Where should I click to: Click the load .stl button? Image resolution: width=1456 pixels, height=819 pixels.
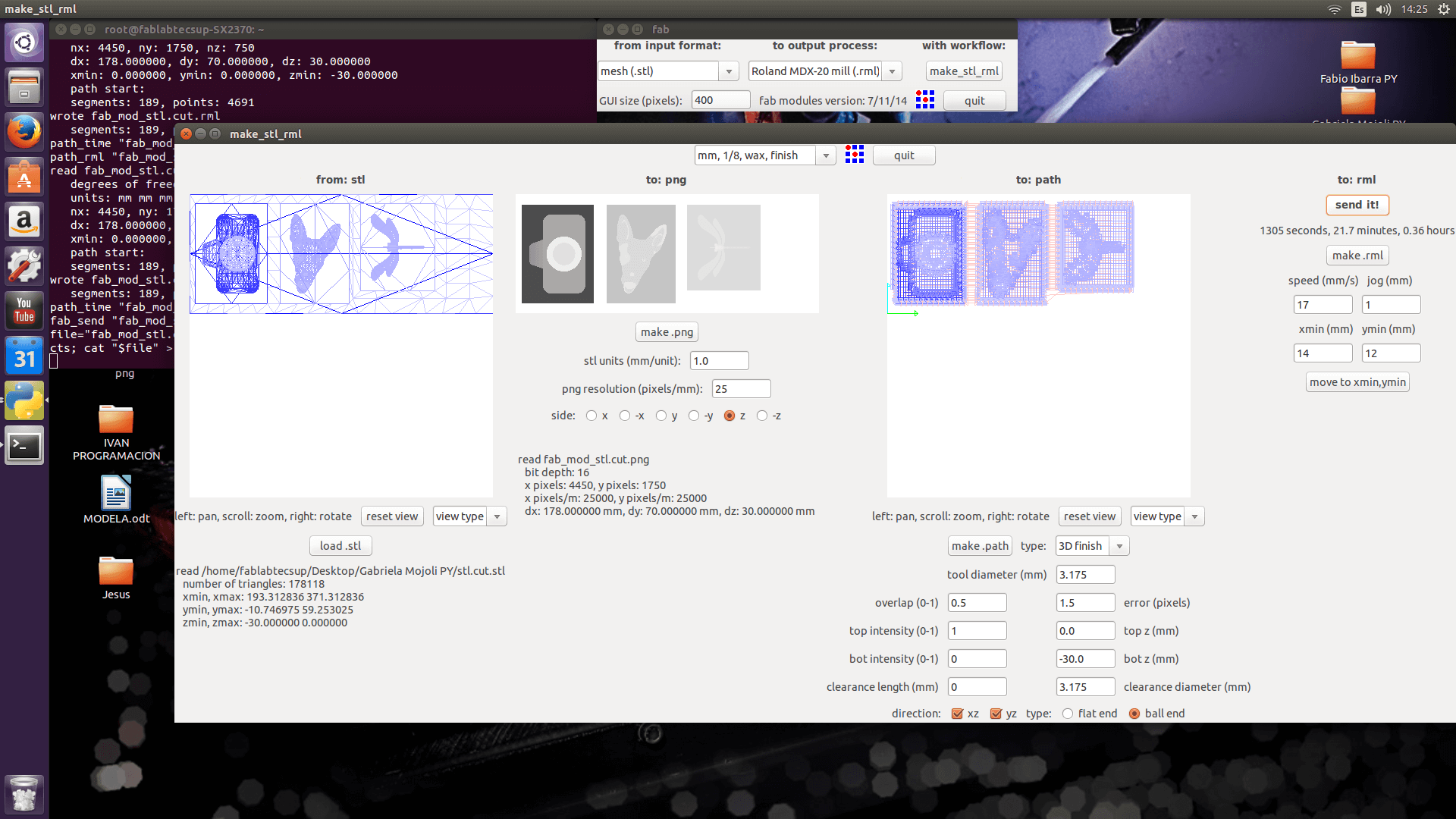(x=340, y=546)
